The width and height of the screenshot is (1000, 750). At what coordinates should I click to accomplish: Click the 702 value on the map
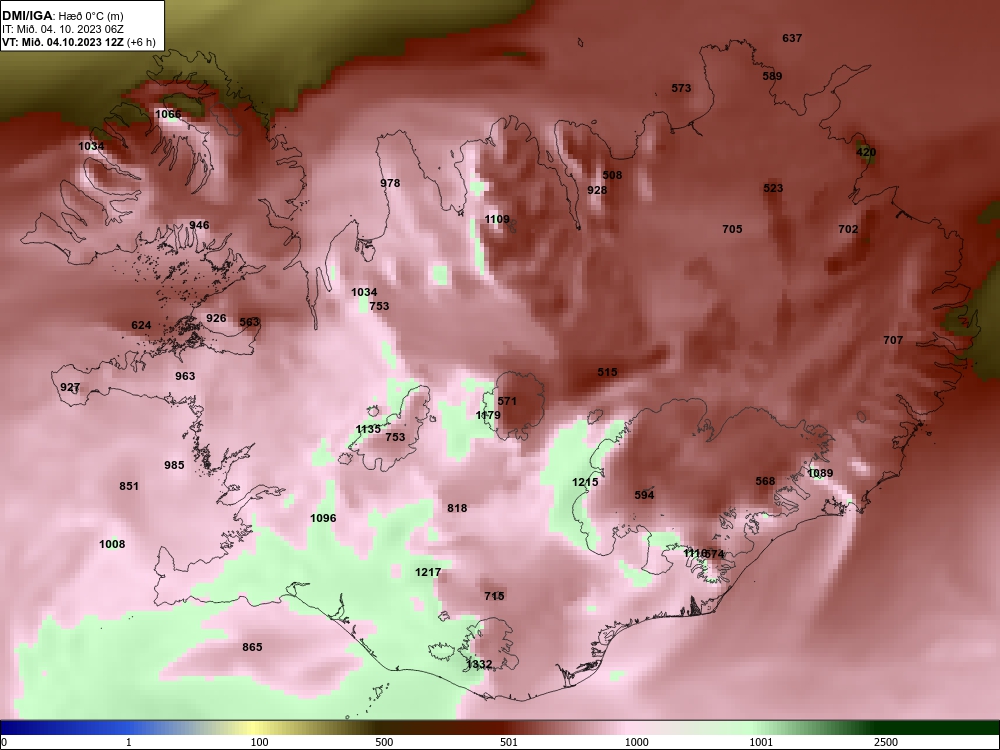848,229
